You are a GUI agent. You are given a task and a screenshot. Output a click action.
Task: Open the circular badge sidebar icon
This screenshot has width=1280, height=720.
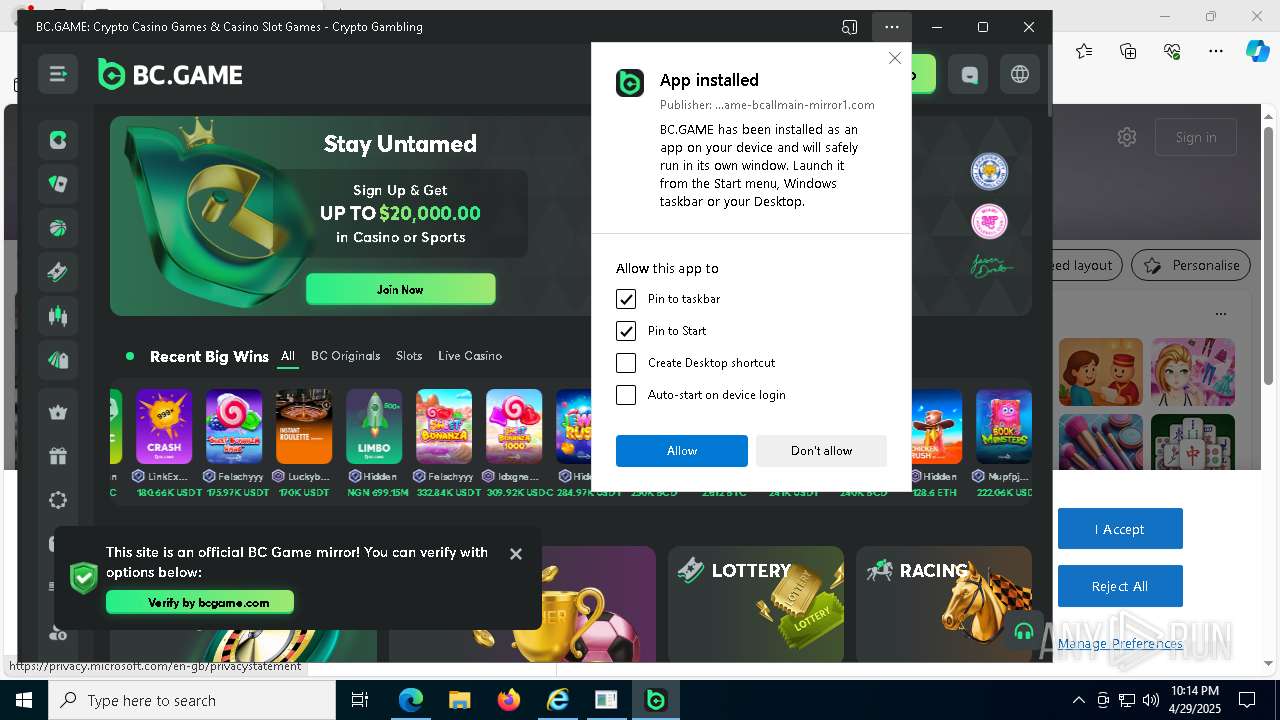pyautogui.click(x=58, y=500)
